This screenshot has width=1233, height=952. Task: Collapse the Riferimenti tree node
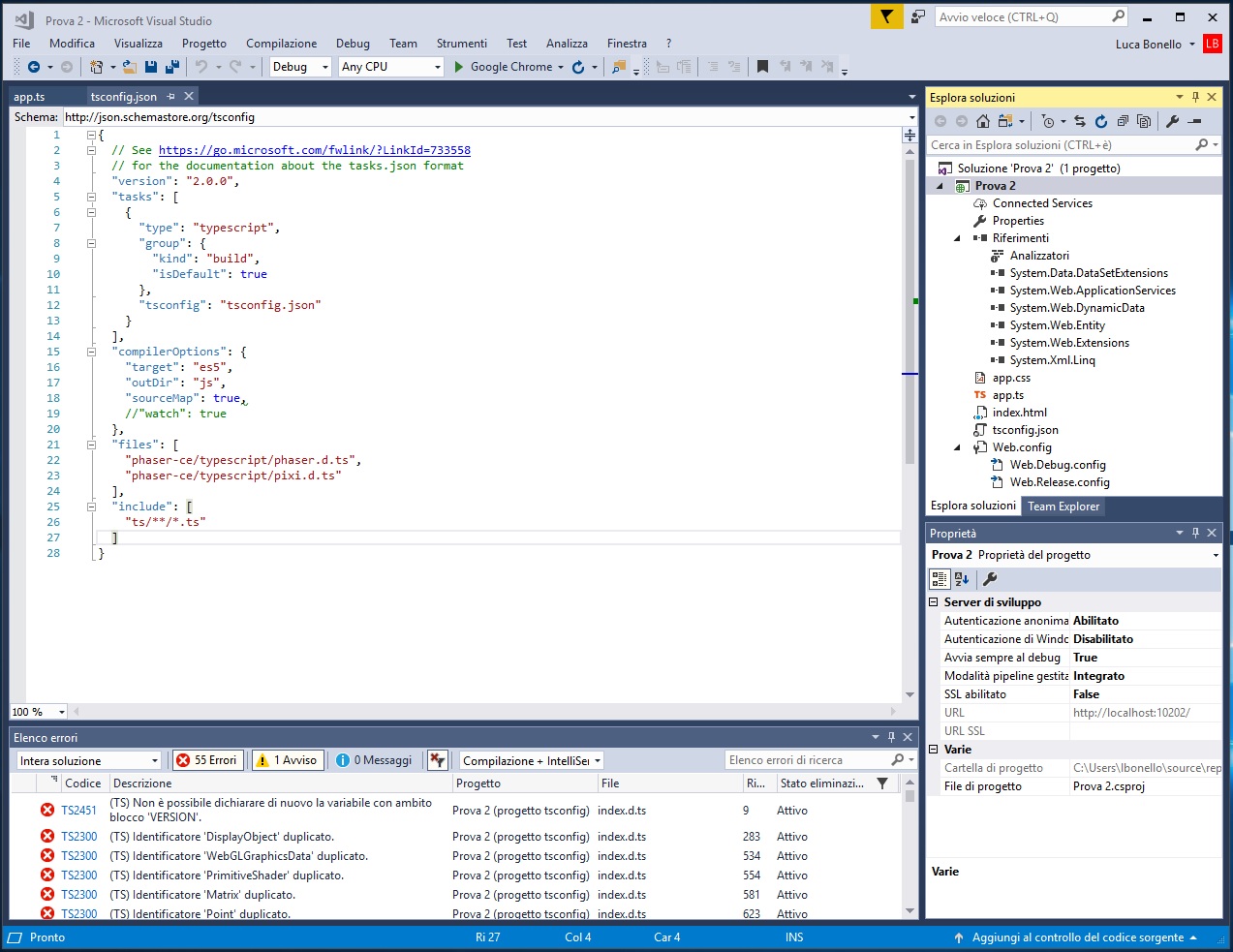pos(958,238)
